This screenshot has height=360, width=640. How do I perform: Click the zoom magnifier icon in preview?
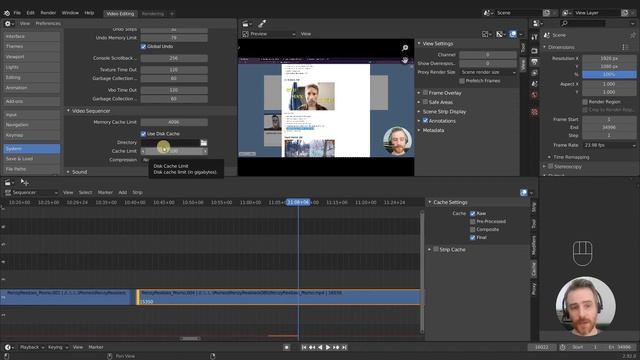coord(405,48)
